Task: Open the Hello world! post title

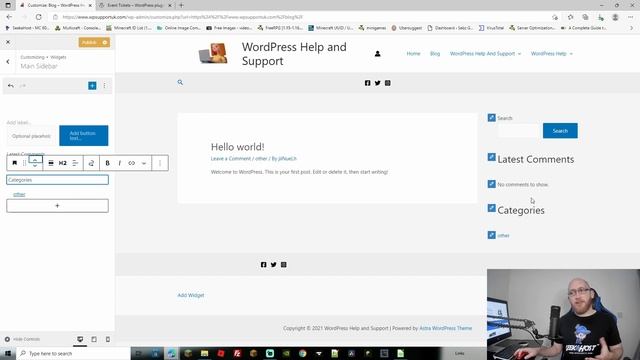Action: coord(238,147)
